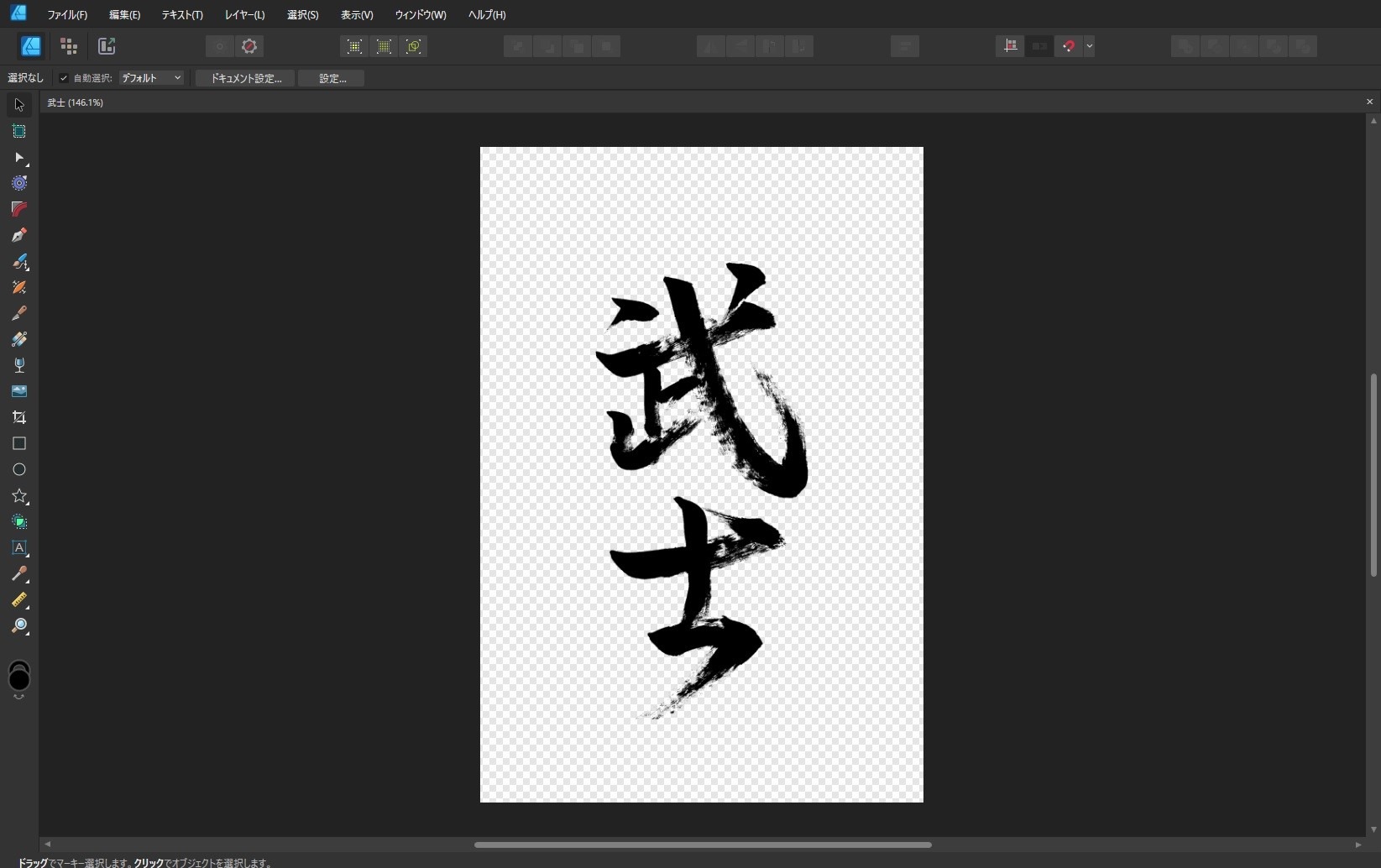
Task: Select the Ellipse shape tool
Action: (18, 469)
